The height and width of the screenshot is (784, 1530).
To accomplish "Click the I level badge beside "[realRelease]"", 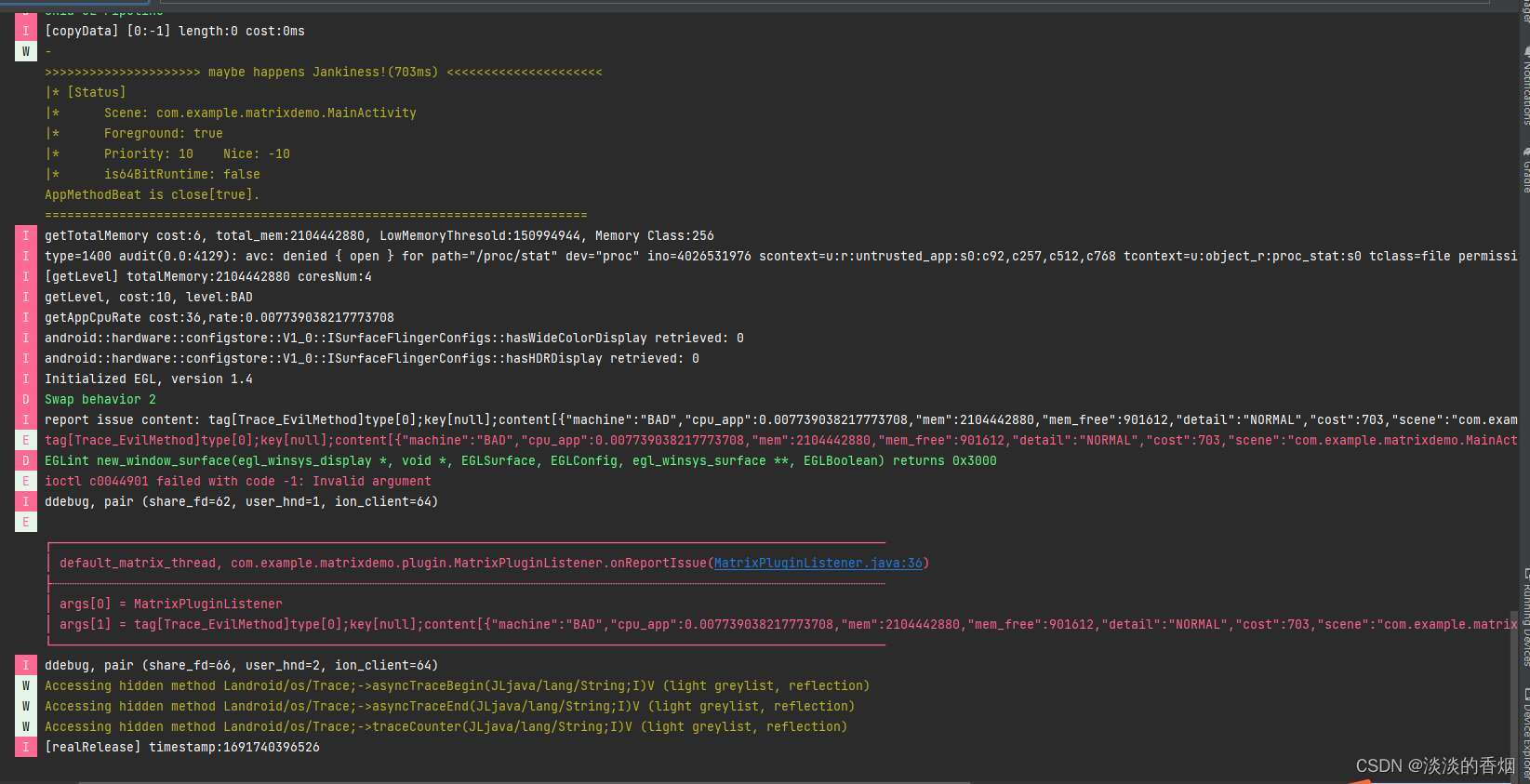I will coord(26,747).
